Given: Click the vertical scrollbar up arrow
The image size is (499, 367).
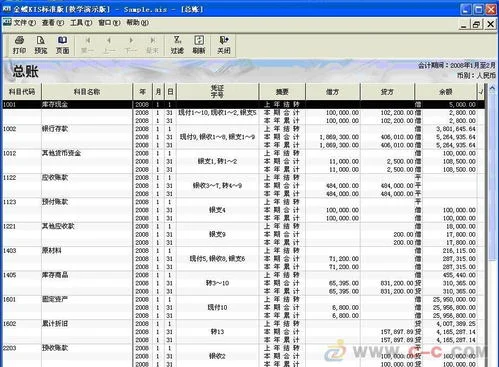Looking at the screenshot, I should [x=492, y=89].
